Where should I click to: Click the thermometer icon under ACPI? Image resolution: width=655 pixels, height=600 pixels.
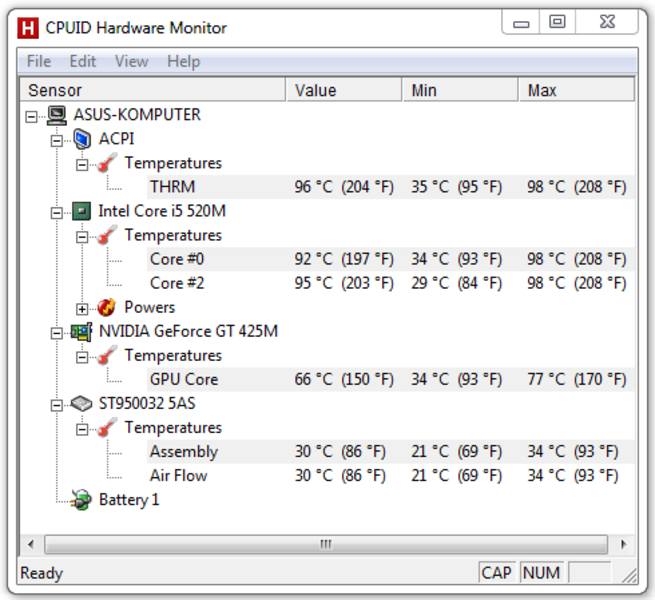(107, 163)
